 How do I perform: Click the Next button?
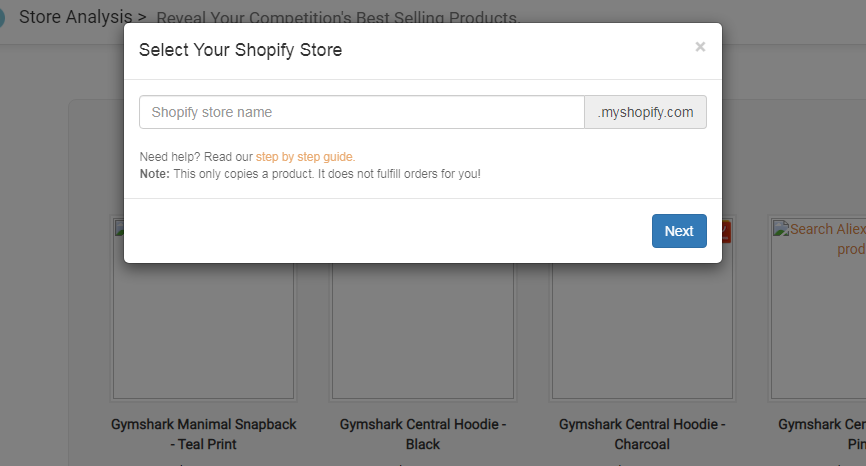coord(679,231)
